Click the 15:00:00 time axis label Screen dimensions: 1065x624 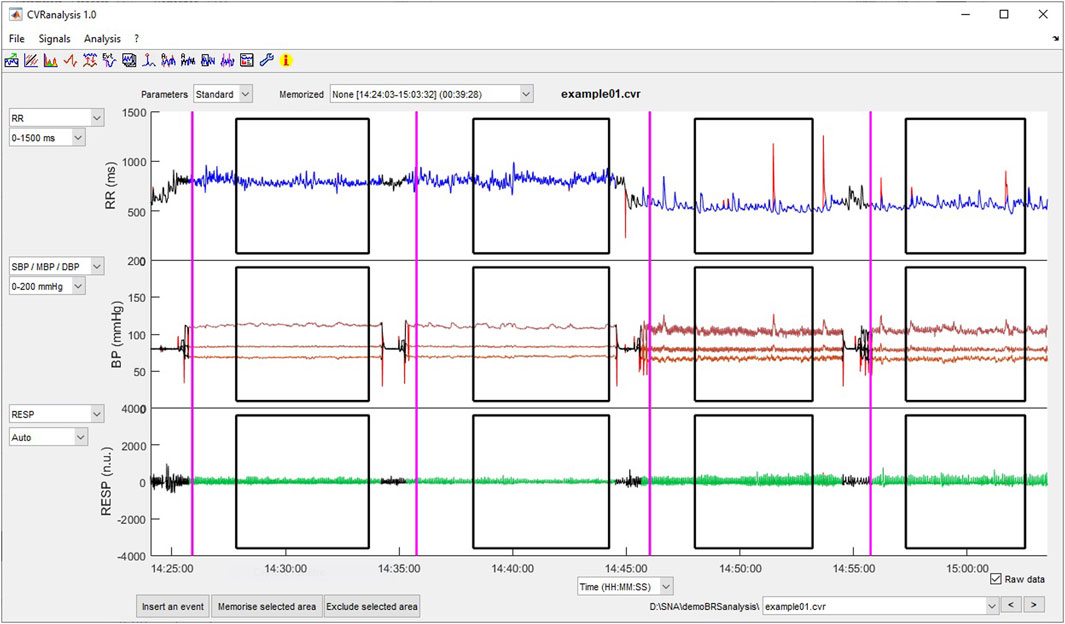968,568
